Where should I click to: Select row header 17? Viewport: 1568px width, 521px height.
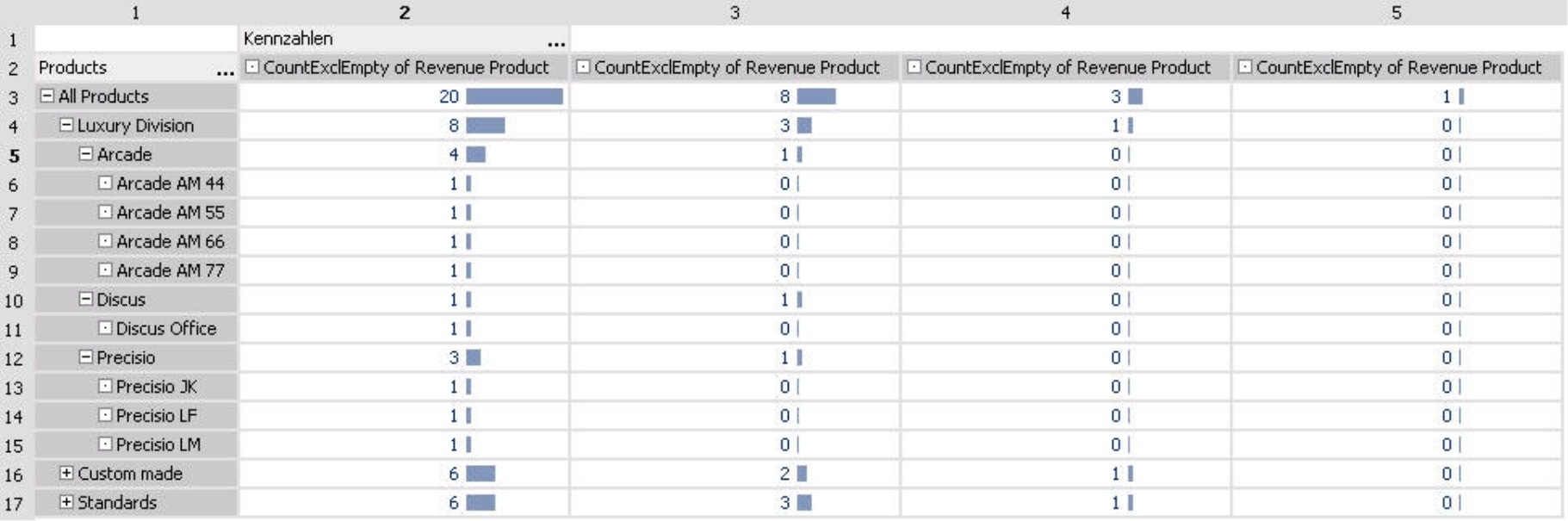tap(14, 504)
